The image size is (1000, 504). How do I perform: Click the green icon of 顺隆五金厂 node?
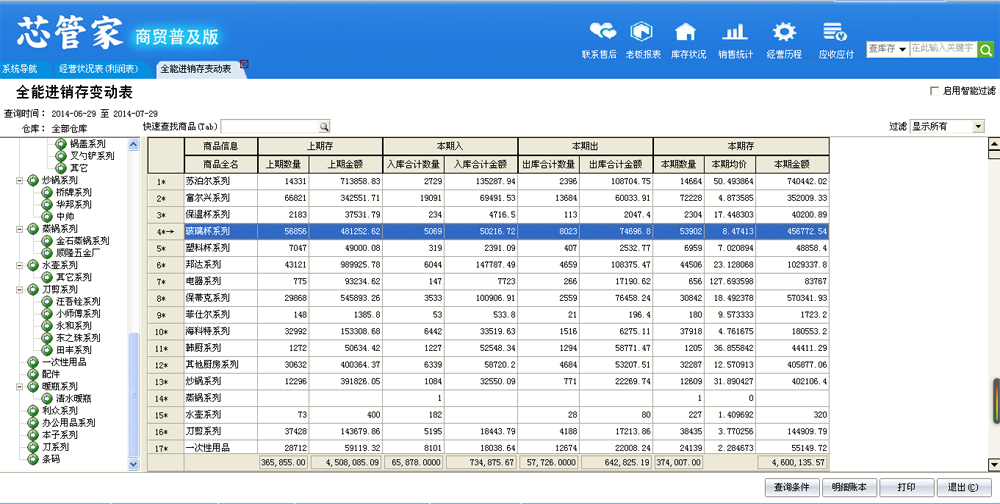(x=47, y=253)
